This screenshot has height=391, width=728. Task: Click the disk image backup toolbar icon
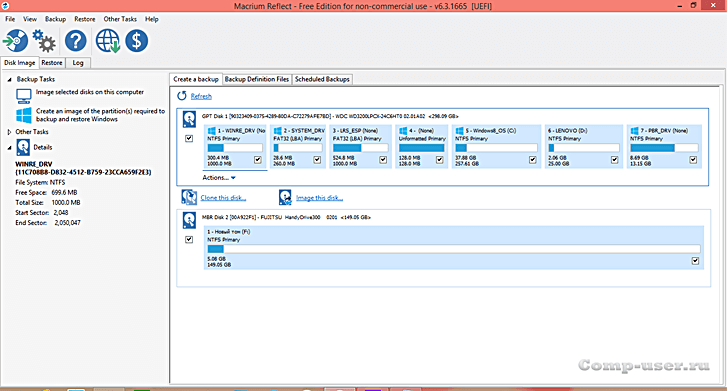point(15,41)
